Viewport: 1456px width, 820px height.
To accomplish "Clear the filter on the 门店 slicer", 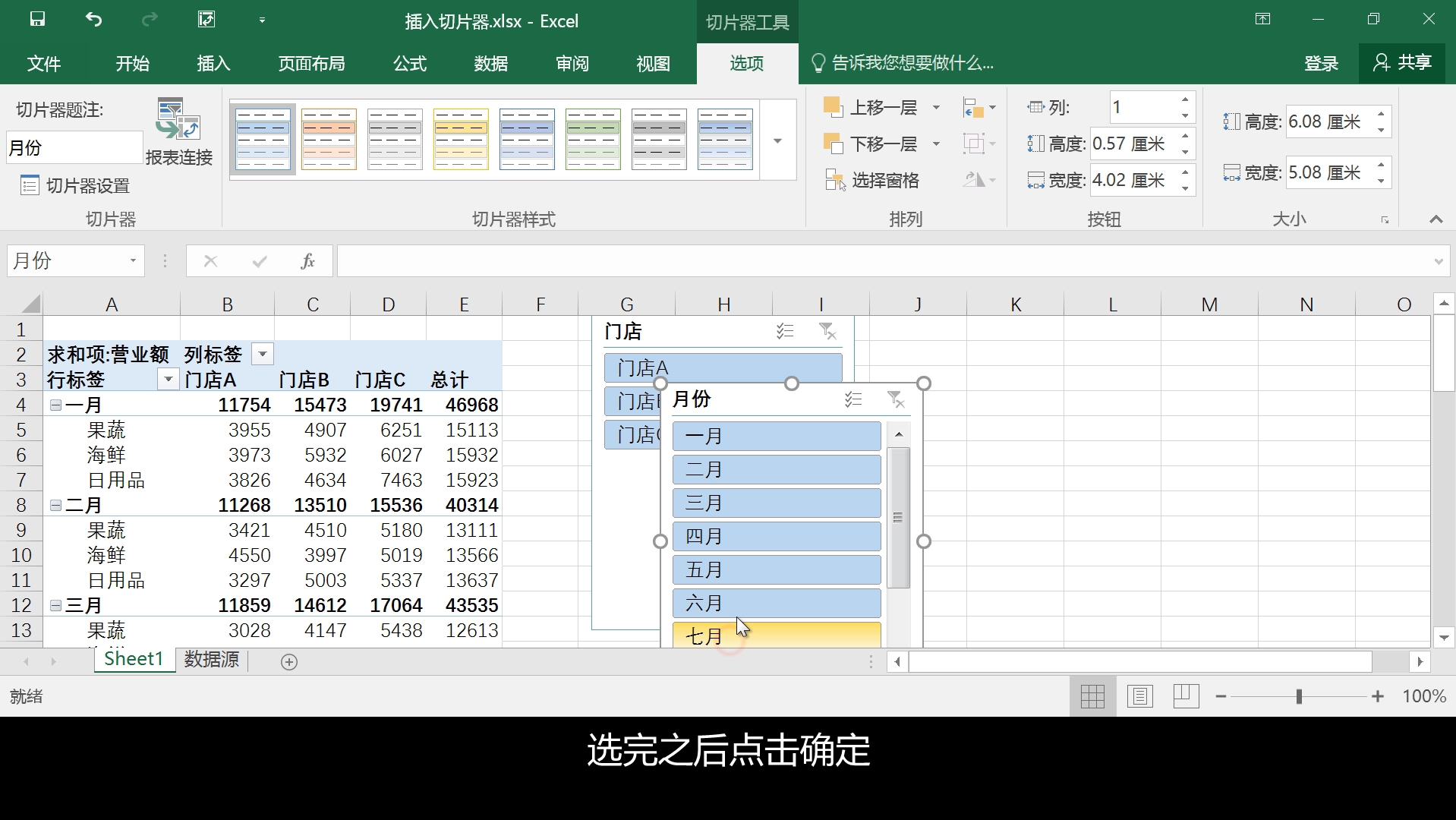I will click(827, 331).
